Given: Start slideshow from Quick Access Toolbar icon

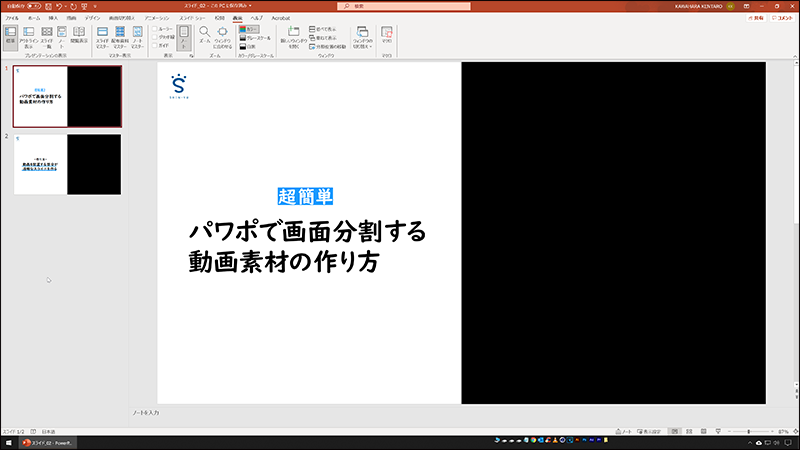Looking at the screenshot, I should tap(84, 6).
